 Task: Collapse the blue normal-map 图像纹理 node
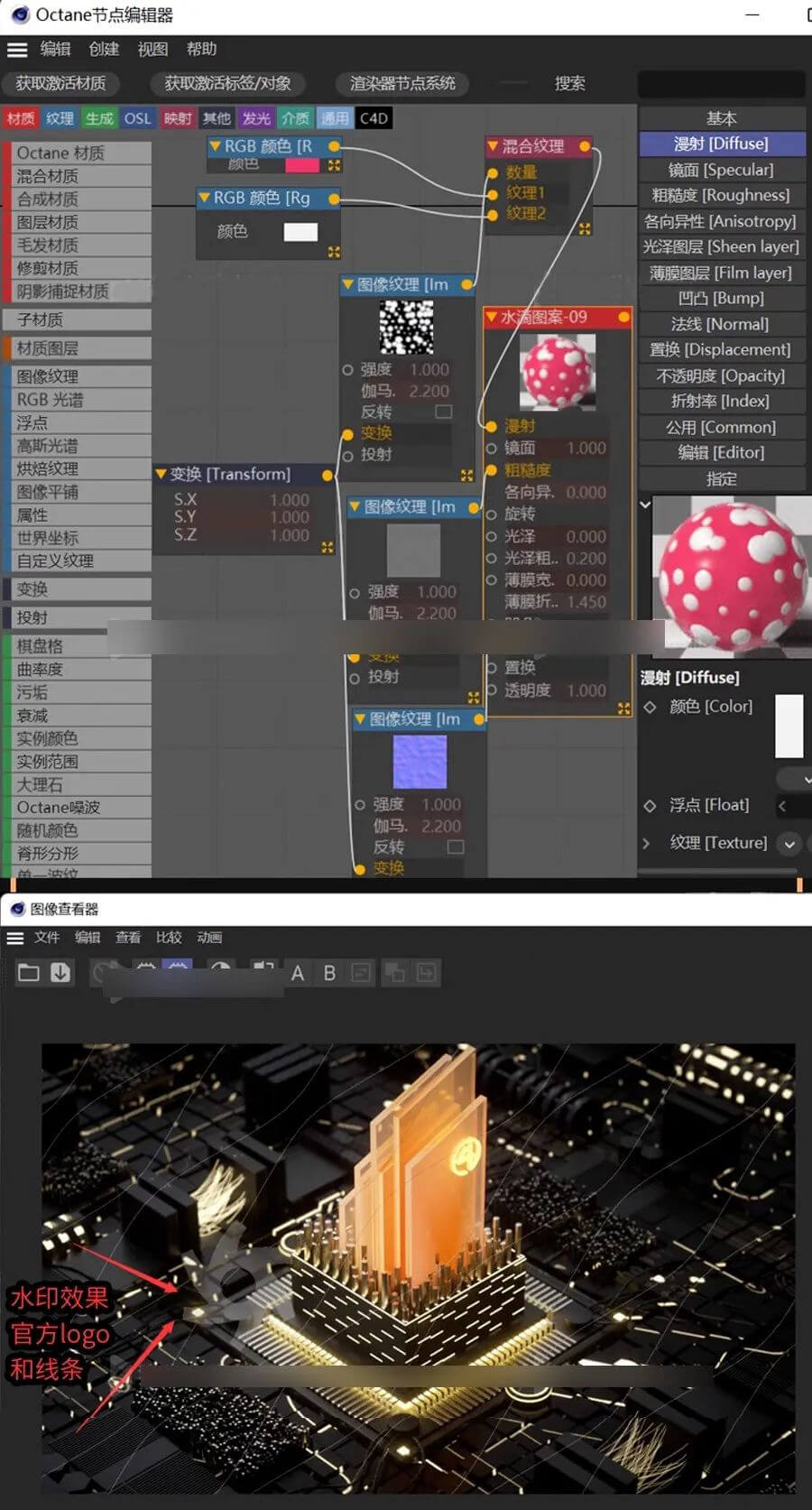(x=360, y=719)
